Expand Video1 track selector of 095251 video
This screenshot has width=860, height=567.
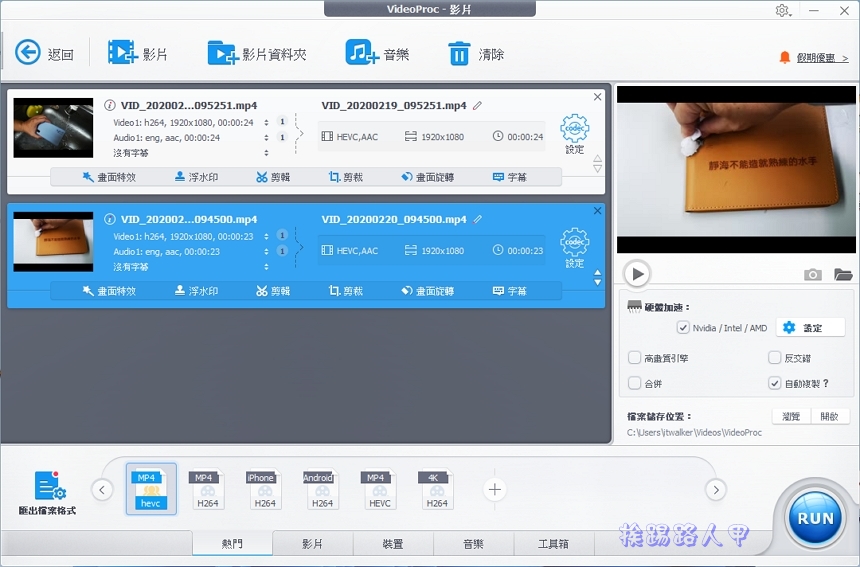pyautogui.click(x=267, y=122)
